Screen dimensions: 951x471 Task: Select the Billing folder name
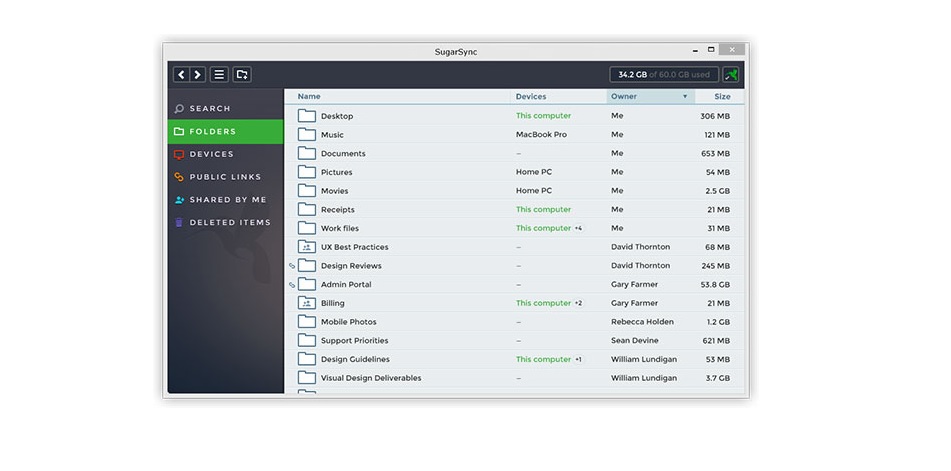(x=332, y=303)
